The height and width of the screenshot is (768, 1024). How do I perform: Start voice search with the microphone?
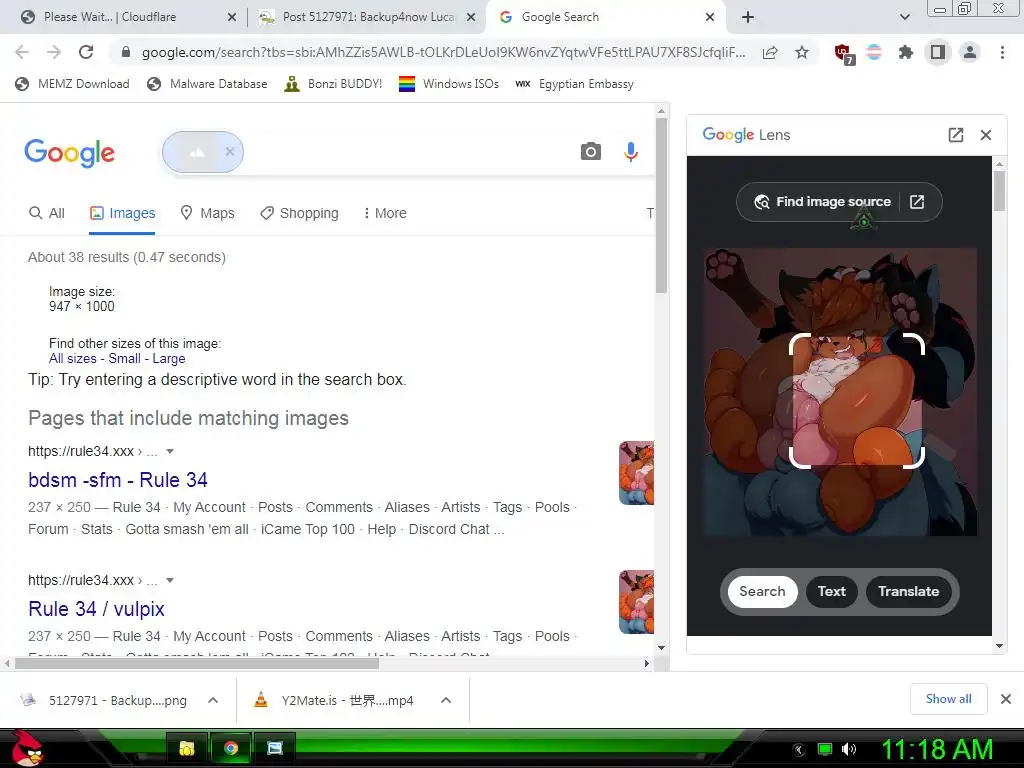(630, 152)
